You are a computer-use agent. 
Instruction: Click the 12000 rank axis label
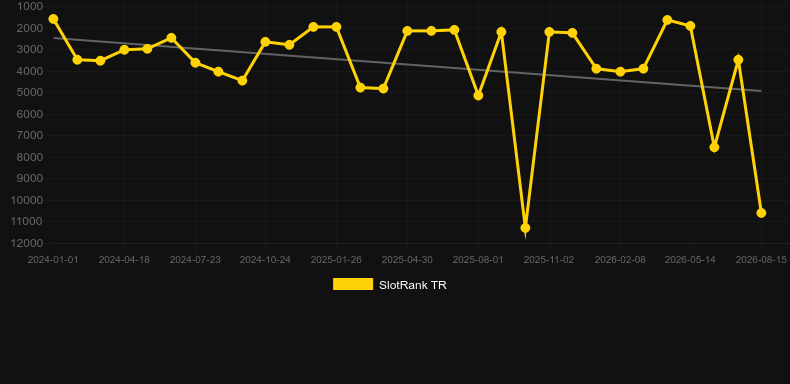[27, 243]
